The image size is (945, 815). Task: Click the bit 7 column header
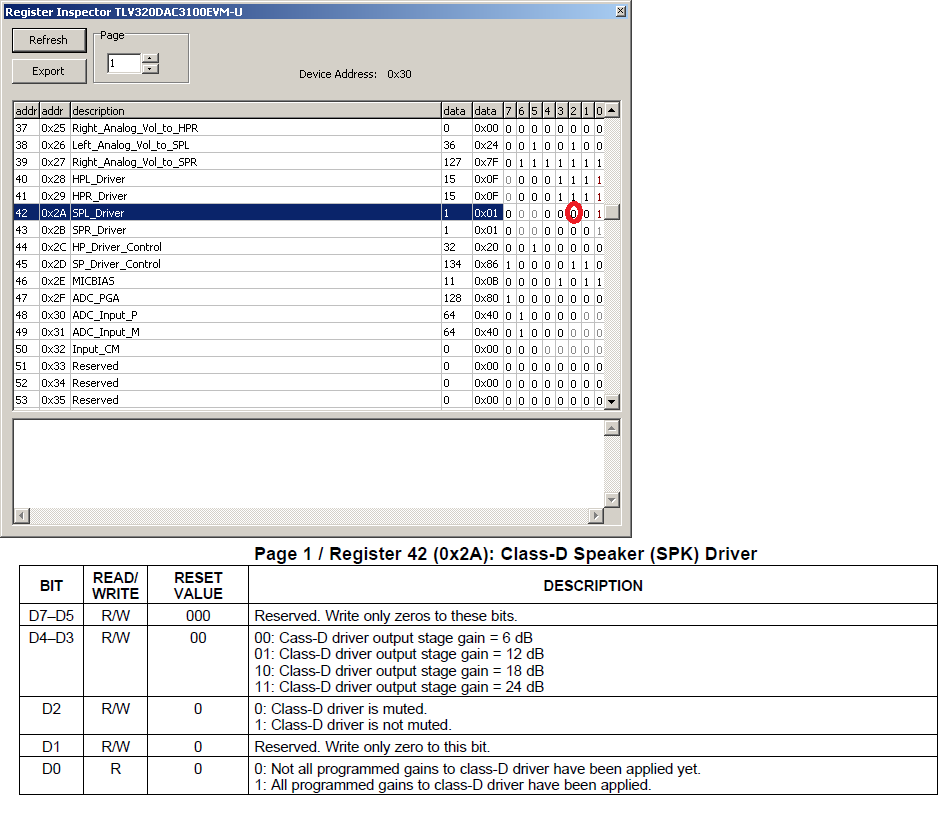(509, 110)
